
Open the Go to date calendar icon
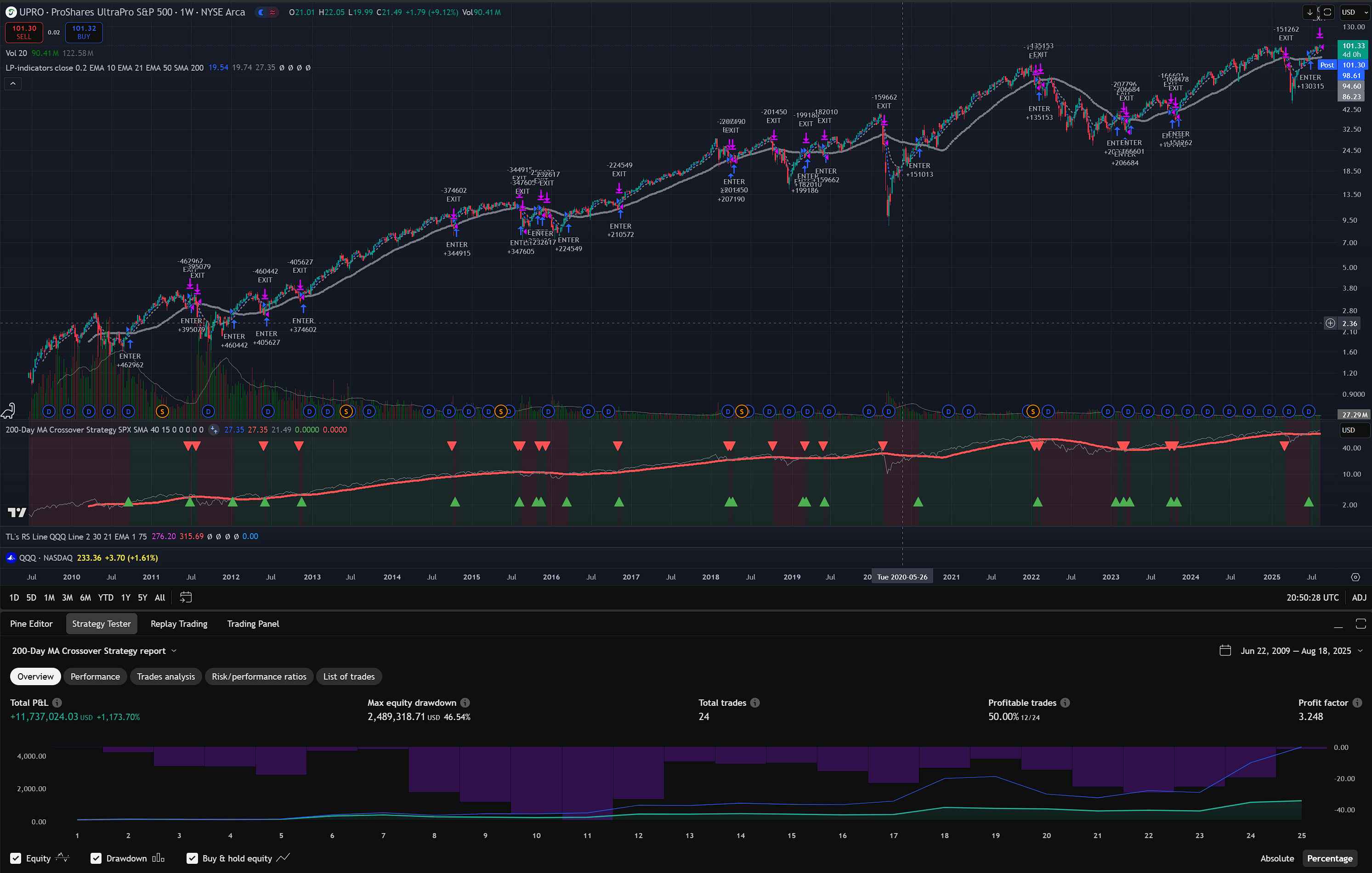click(x=186, y=597)
